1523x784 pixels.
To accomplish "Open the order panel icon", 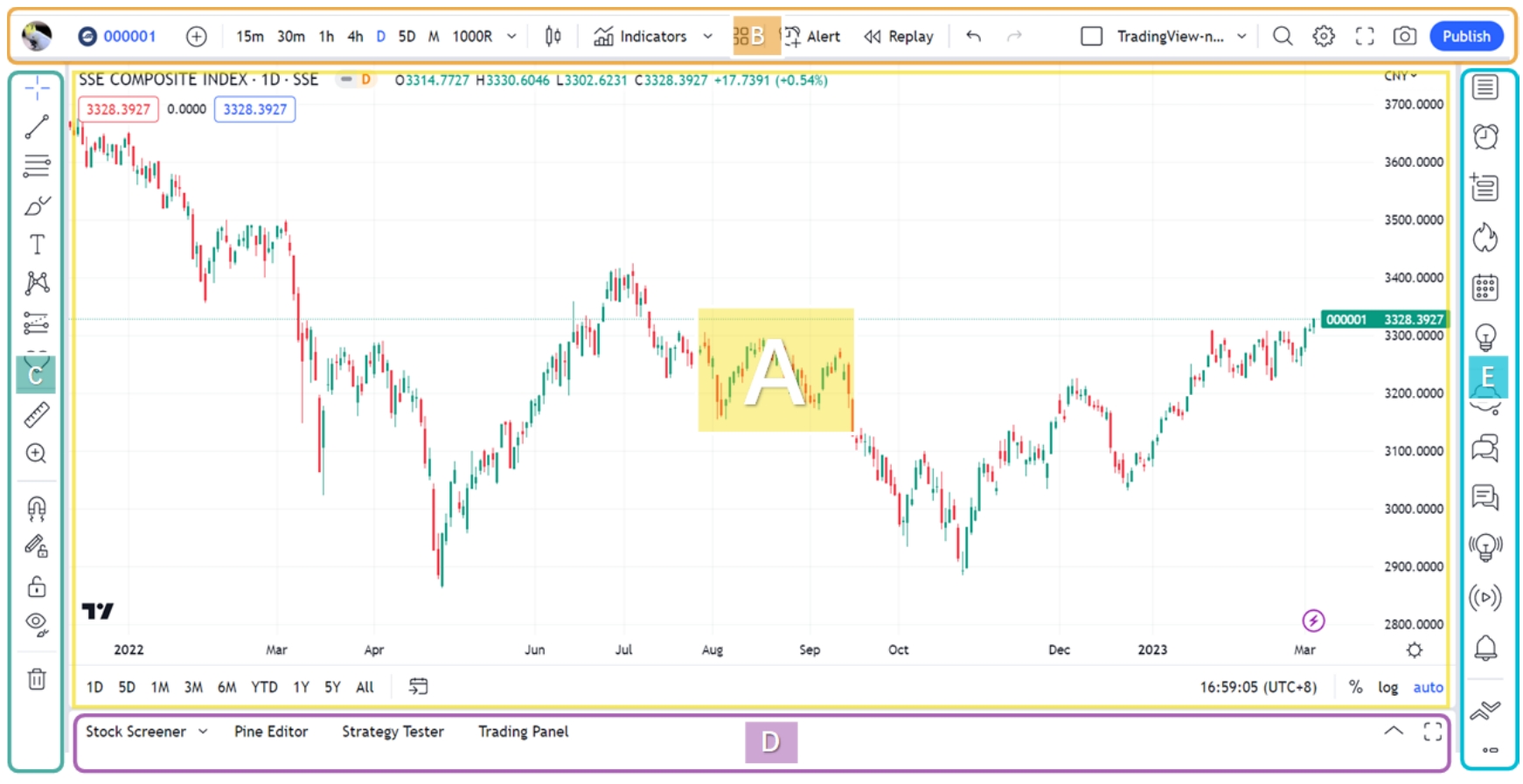I will point(1485,711).
